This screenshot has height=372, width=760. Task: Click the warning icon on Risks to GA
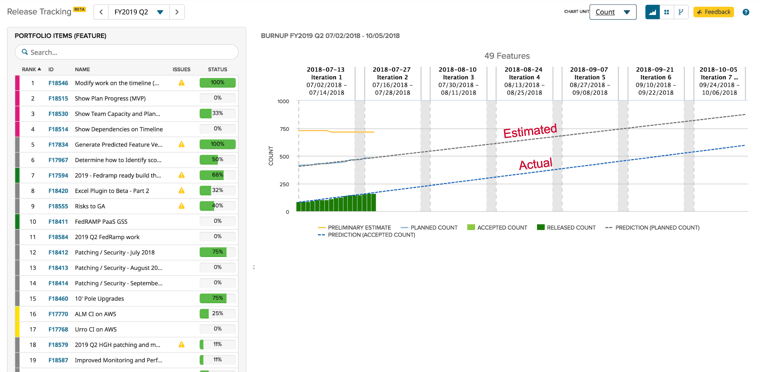(181, 206)
